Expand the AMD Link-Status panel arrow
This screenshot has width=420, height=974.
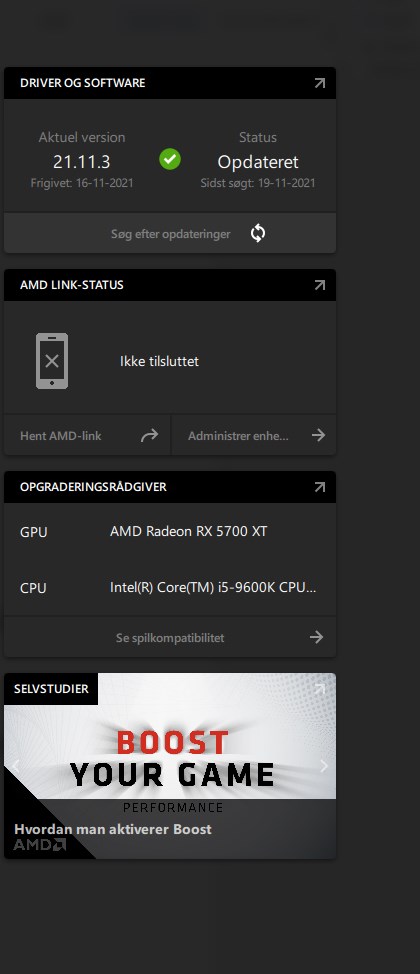[319, 285]
